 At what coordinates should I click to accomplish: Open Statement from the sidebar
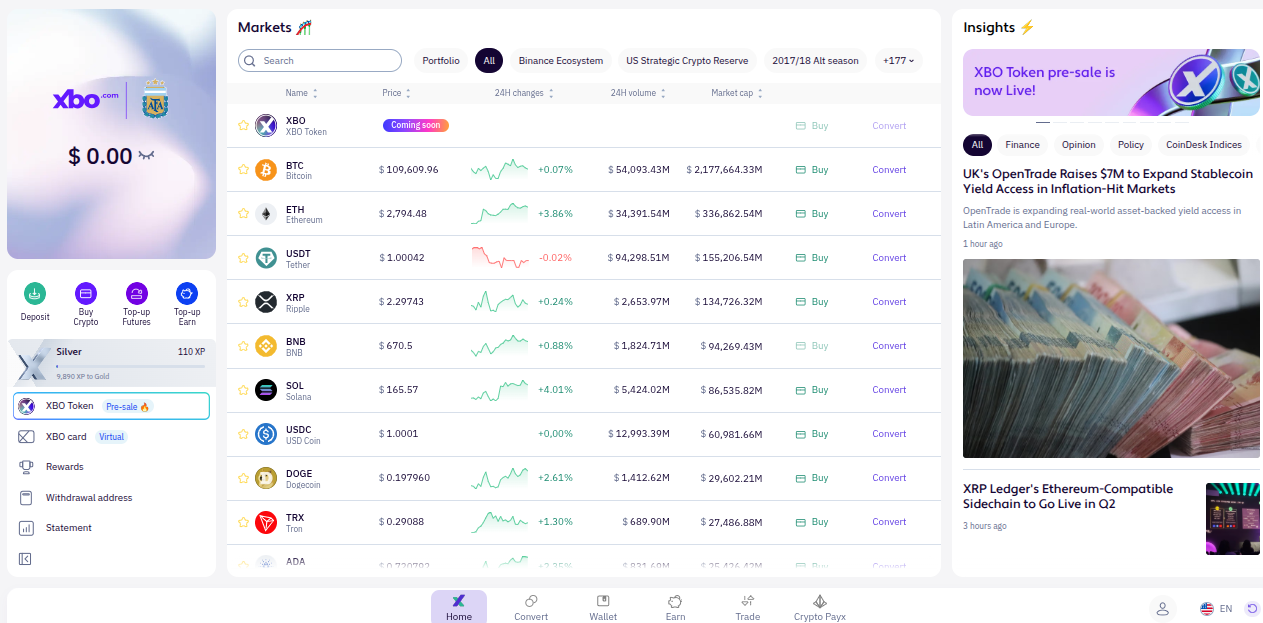pos(111,528)
